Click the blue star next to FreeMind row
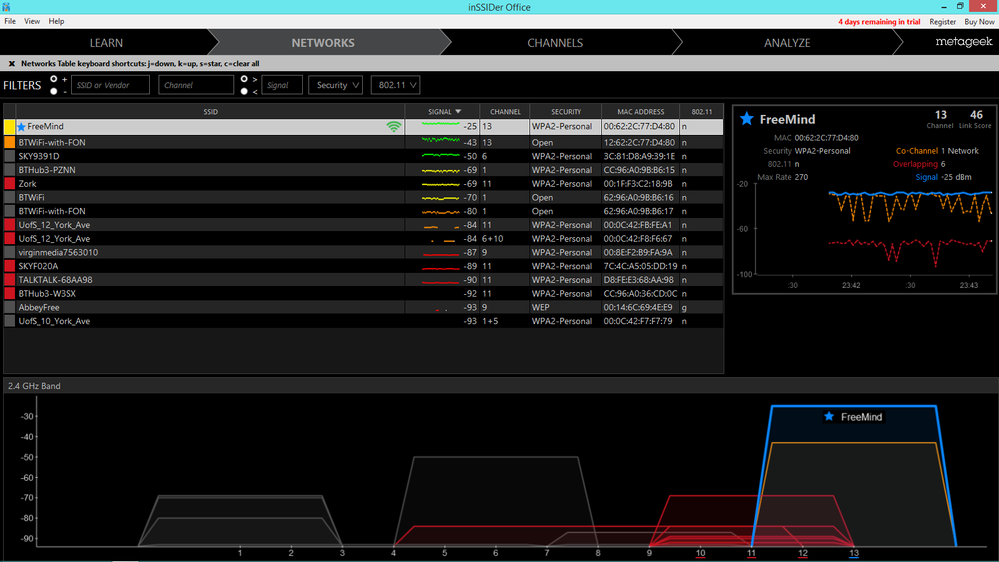This screenshot has width=999, height=562. click(x=21, y=127)
